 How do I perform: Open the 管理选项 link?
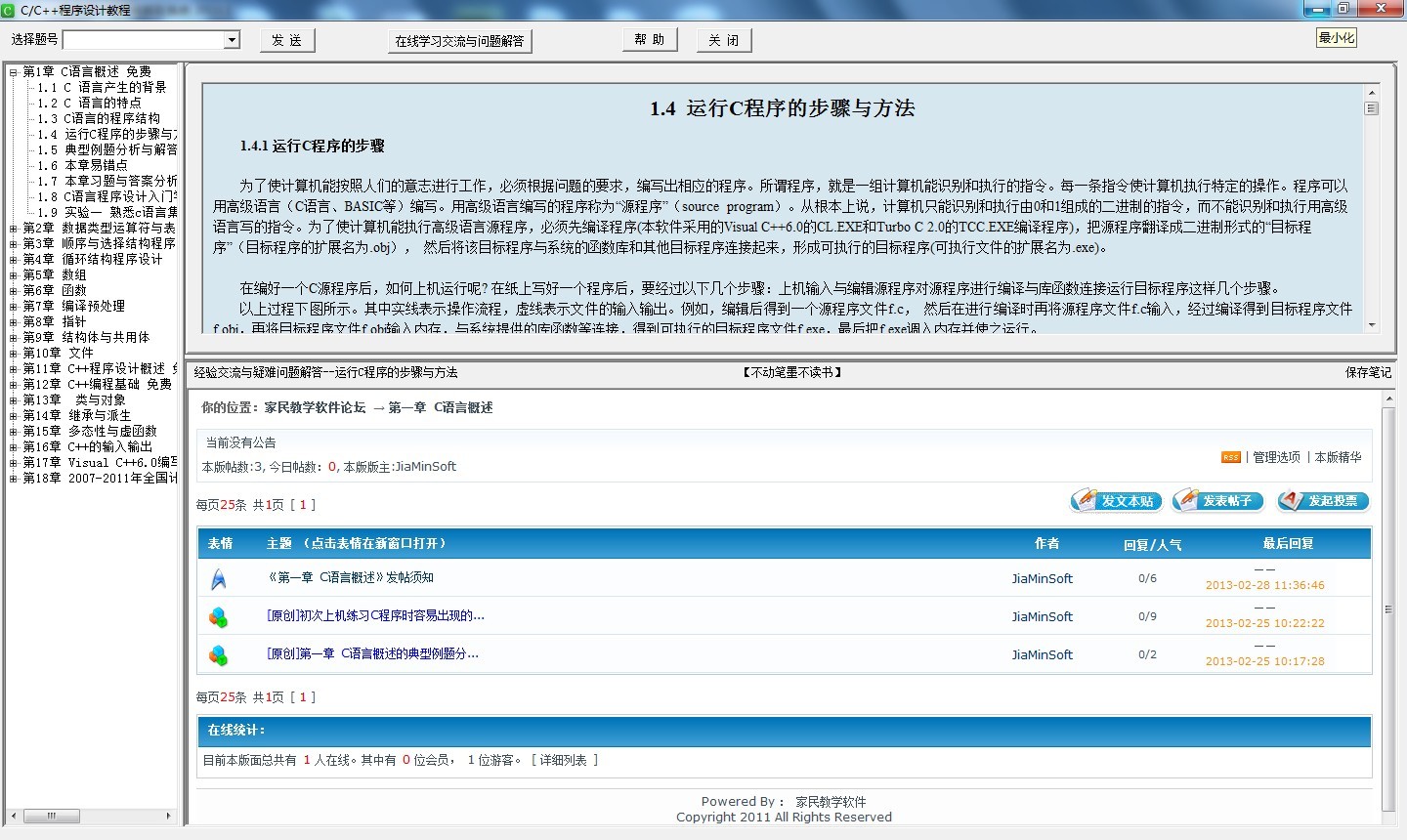click(1276, 457)
